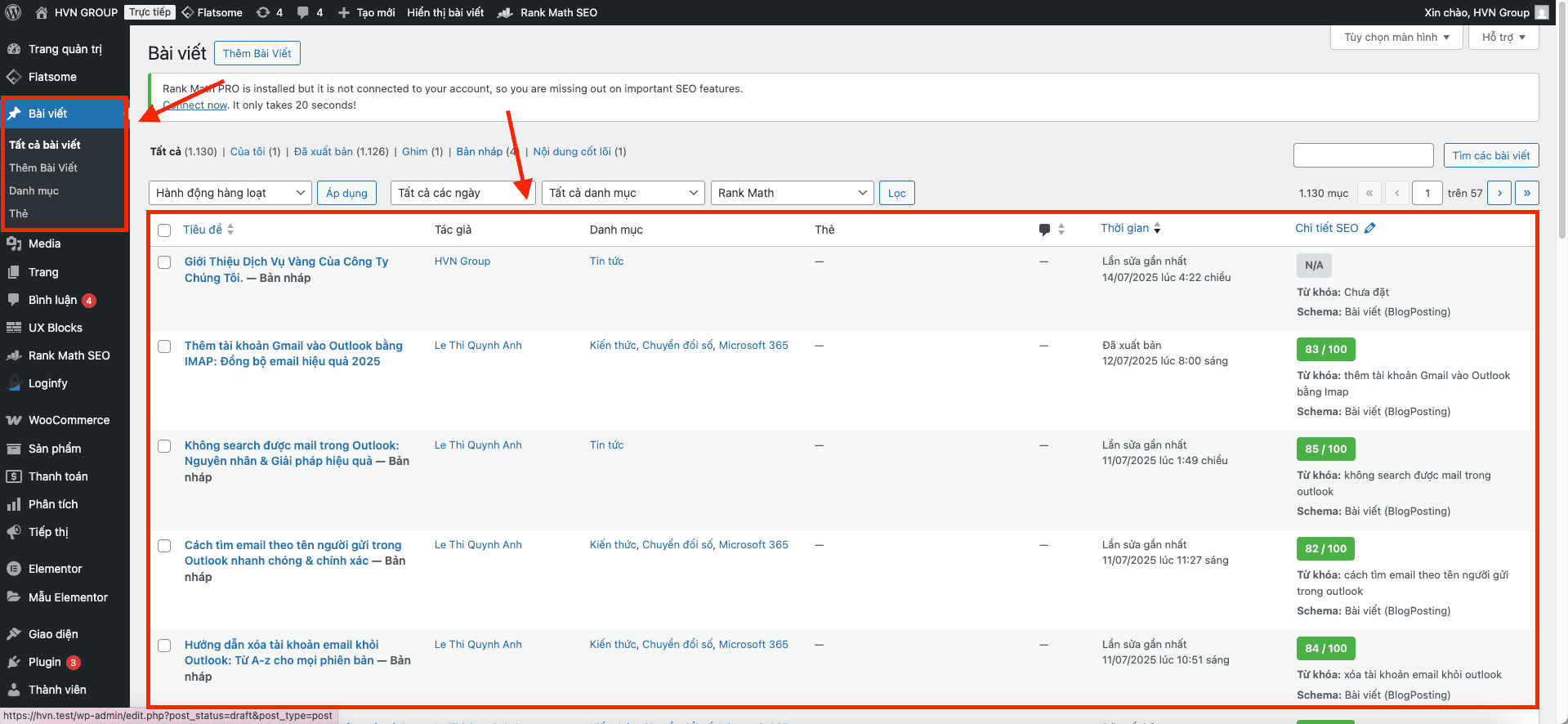Click the Thêm Bài Viết button
1568x724 pixels.
click(x=257, y=53)
